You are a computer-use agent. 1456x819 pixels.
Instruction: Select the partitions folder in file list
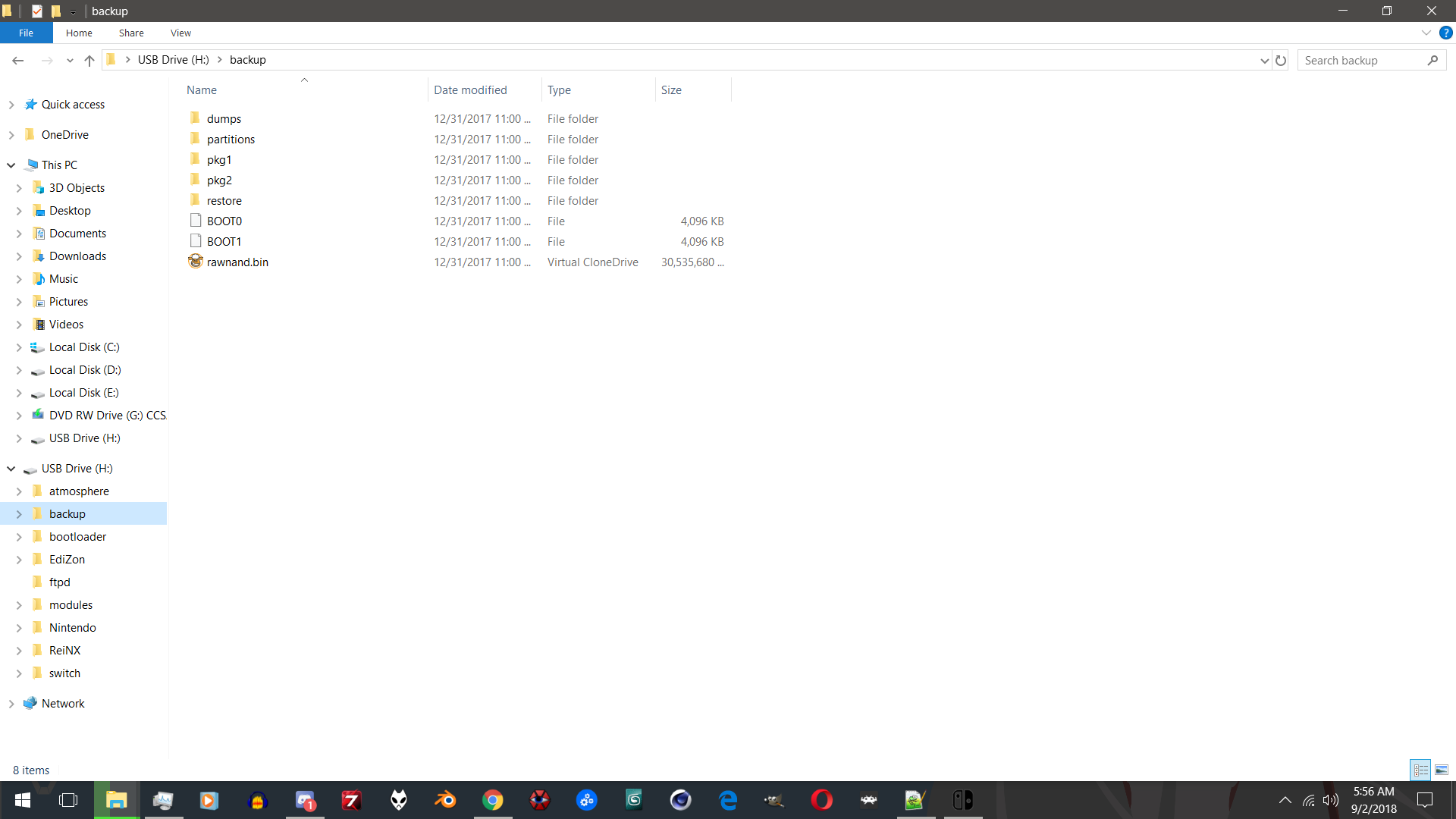click(x=231, y=139)
